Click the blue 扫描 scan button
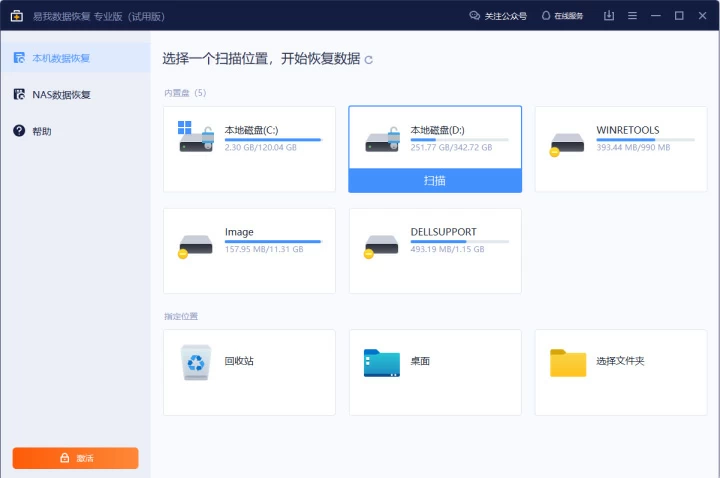The image size is (720, 478). (x=435, y=180)
